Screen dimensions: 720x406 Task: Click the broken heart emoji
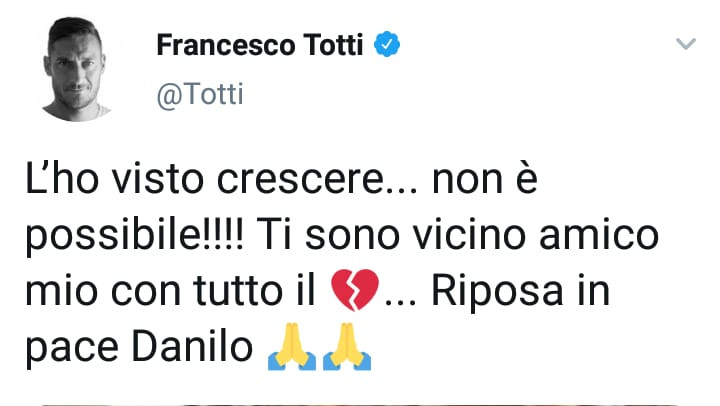tap(353, 293)
